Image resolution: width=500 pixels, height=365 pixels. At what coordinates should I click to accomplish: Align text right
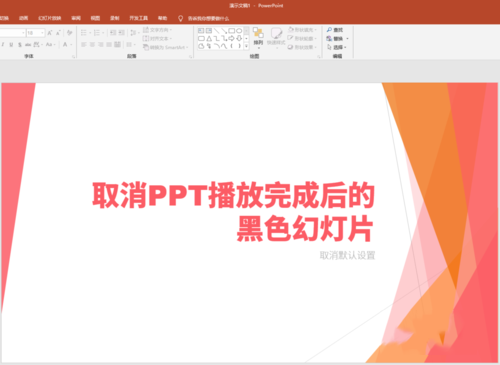pos(101,44)
